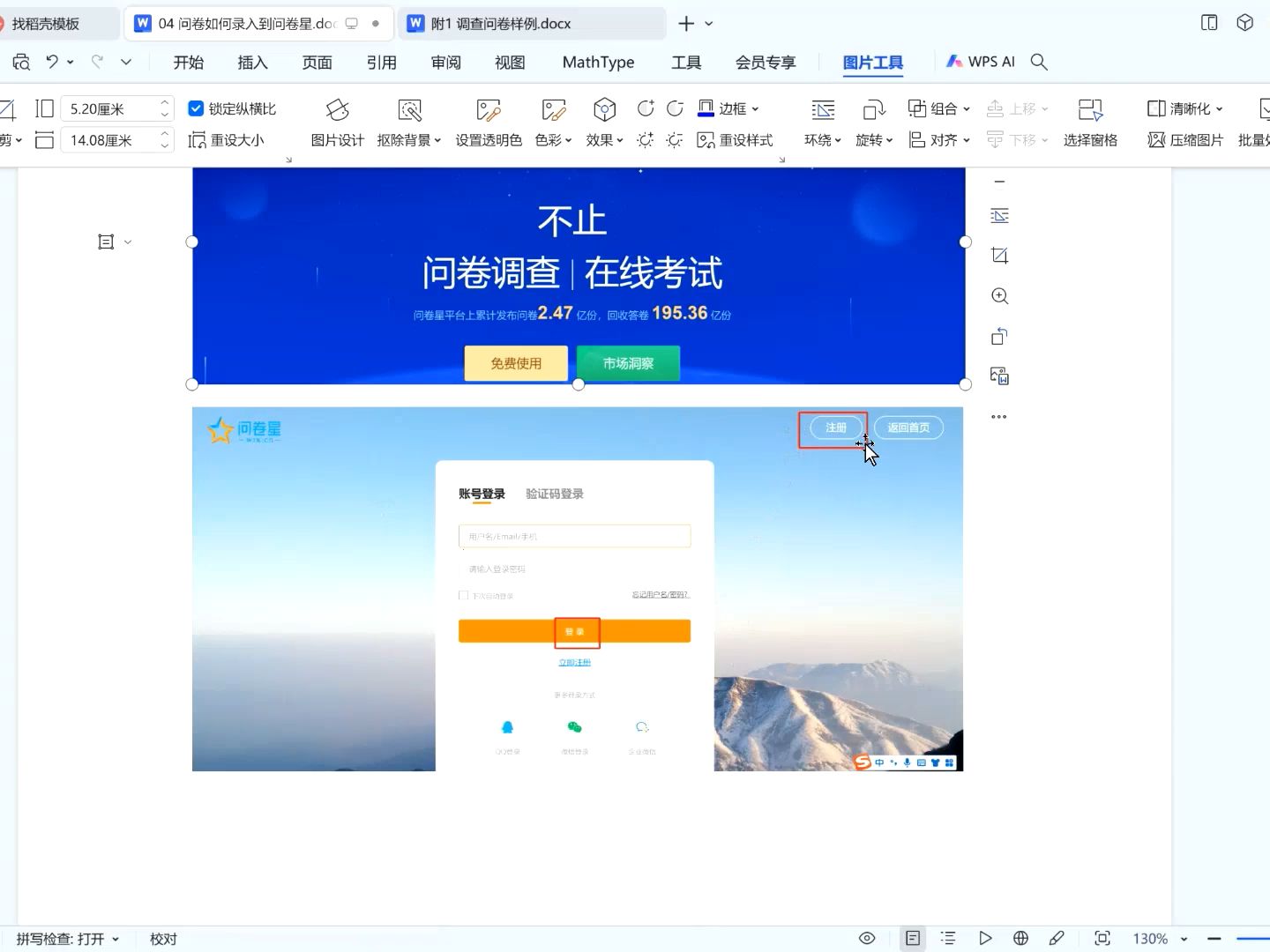This screenshot has height=952, width=1270.
Task: Click the zoom-in magnifier in floating toolbar
Action: tap(999, 296)
